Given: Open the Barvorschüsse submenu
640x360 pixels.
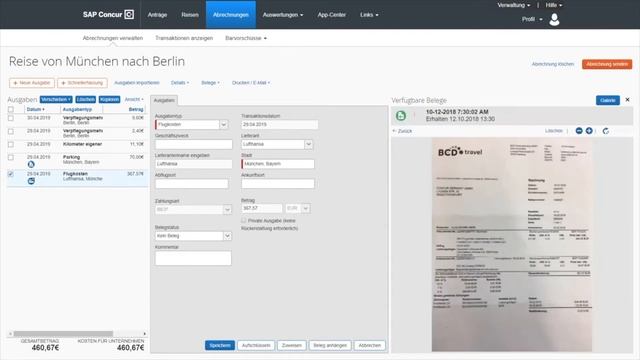Looking at the screenshot, I should pyautogui.click(x=246, y=38).
